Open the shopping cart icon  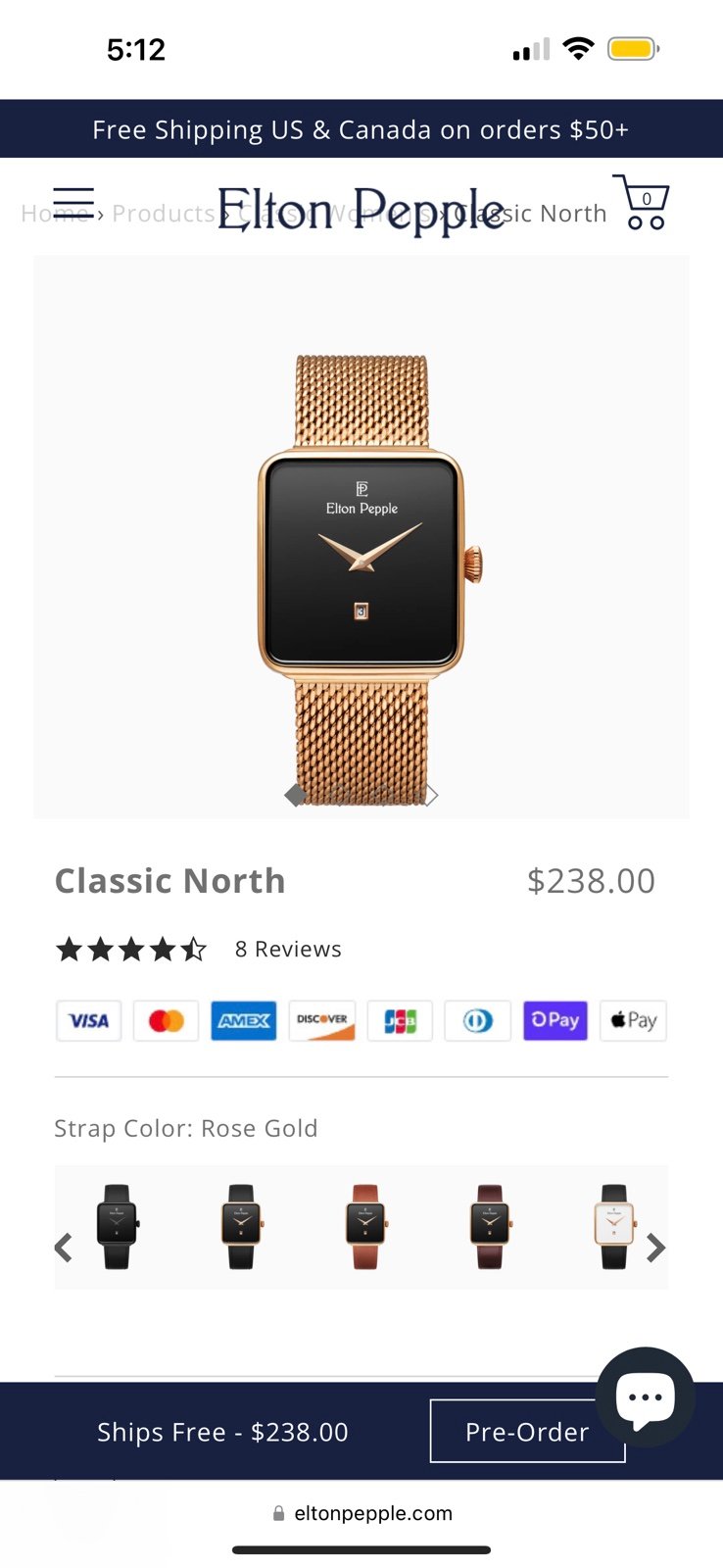(642, 202)
